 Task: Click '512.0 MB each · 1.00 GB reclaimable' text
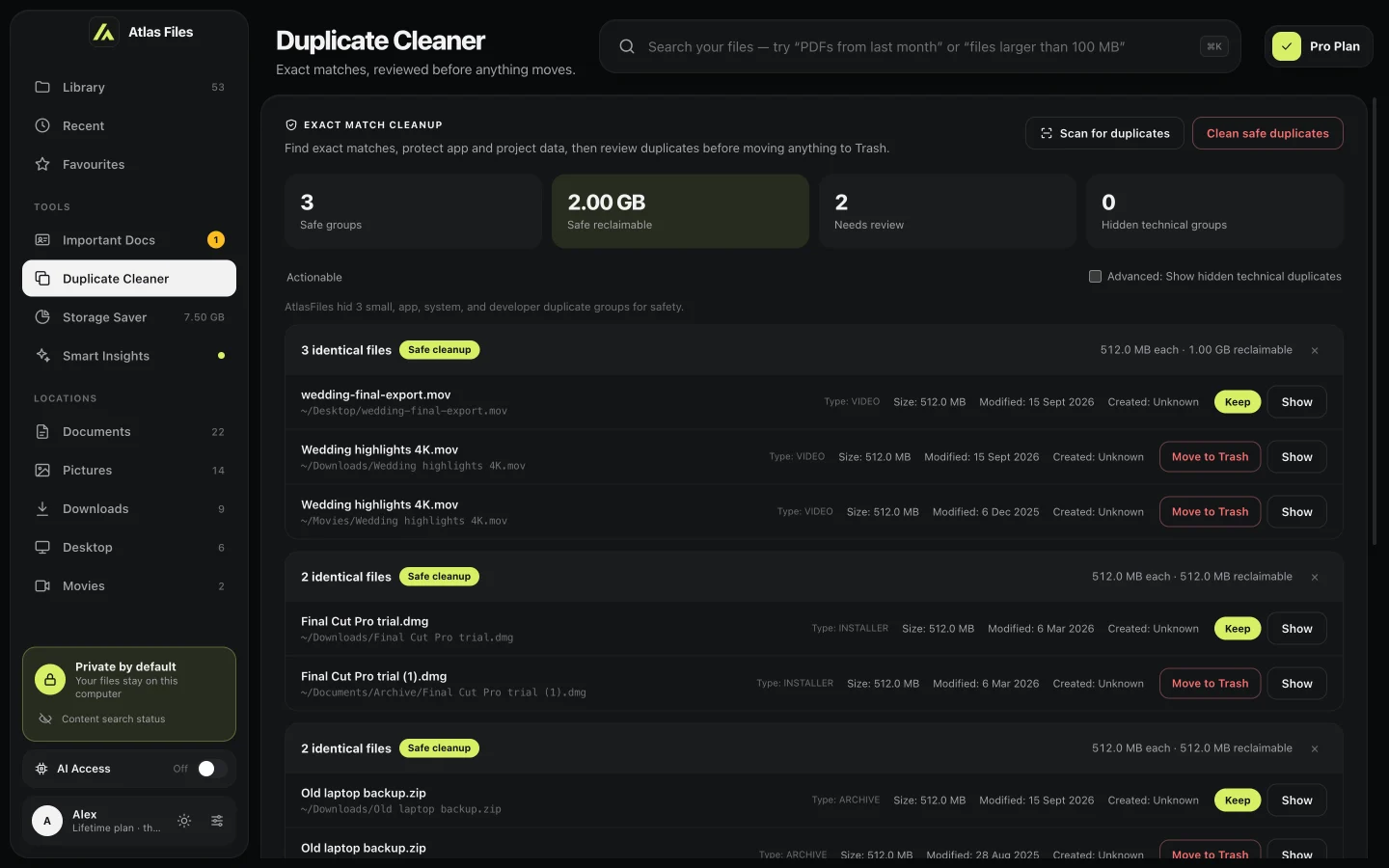coord(1196,350)
